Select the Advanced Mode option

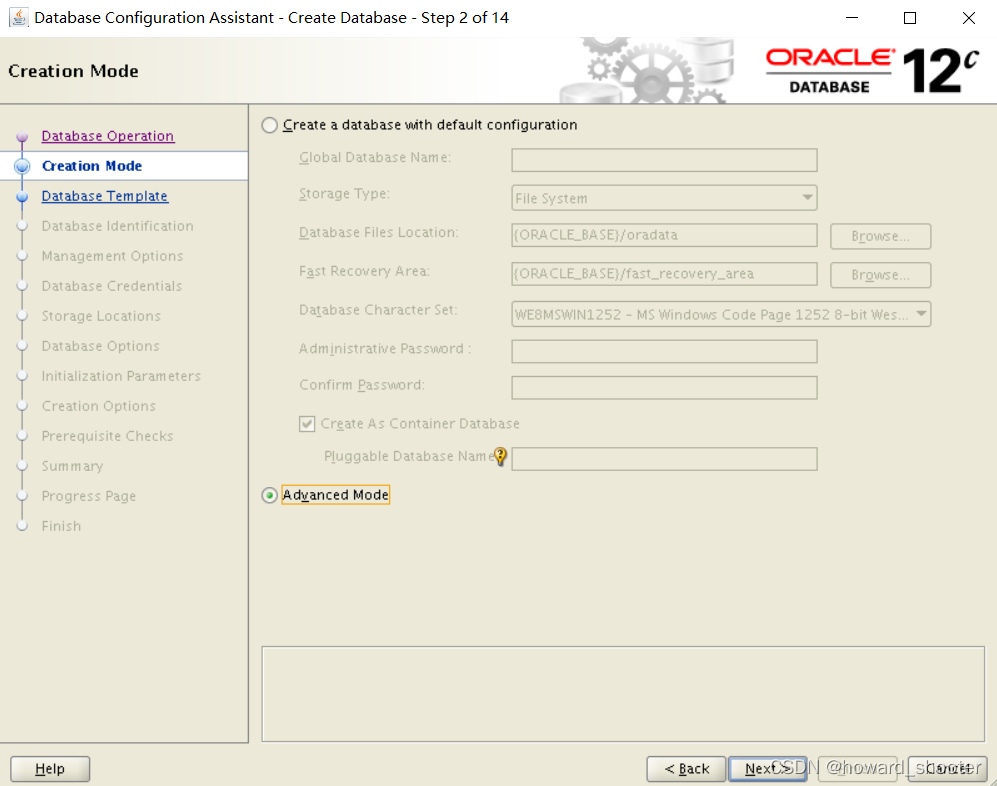(x=268, y=494)
